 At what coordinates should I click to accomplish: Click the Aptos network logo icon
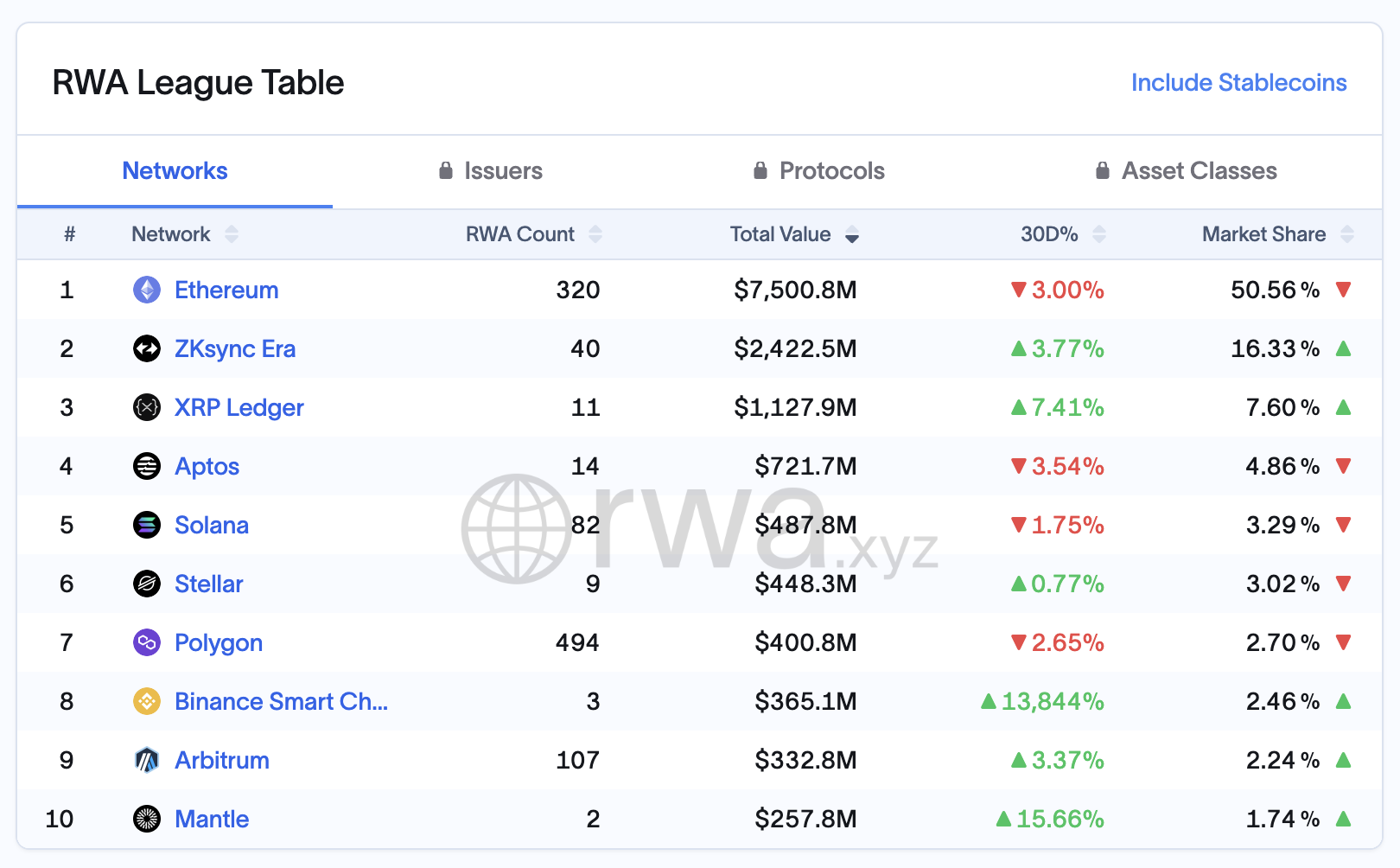tap(147, 466)
